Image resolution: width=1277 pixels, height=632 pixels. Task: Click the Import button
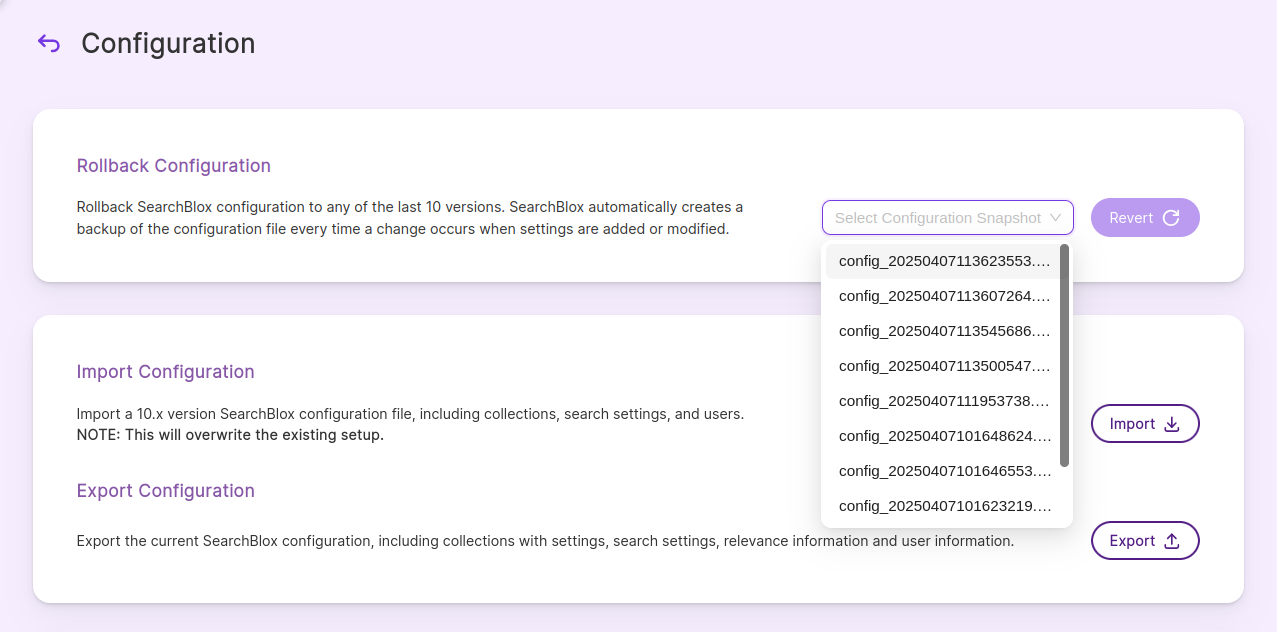tap(1145, 424)
